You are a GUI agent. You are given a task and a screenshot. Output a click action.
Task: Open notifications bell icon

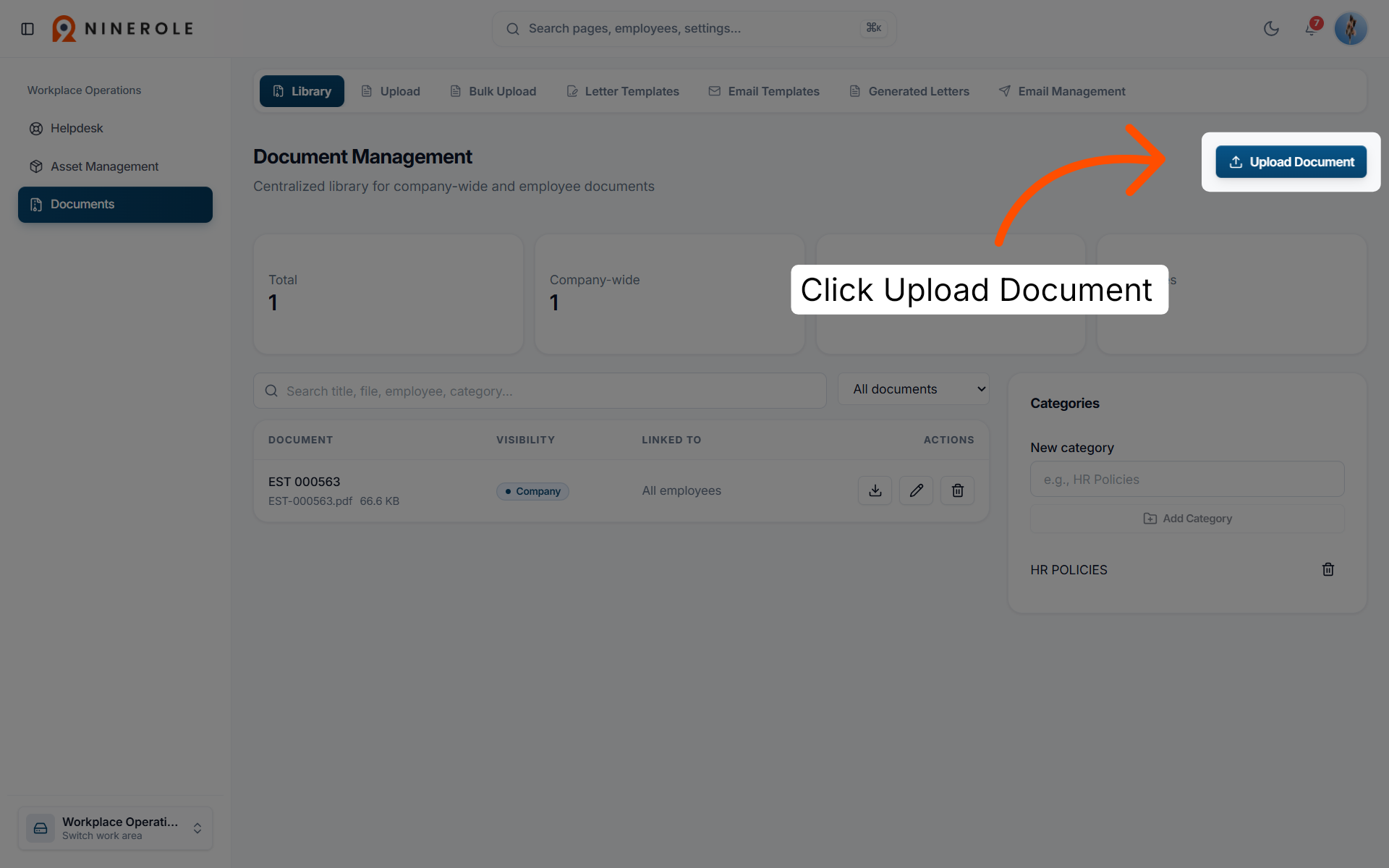[1312, 29]
